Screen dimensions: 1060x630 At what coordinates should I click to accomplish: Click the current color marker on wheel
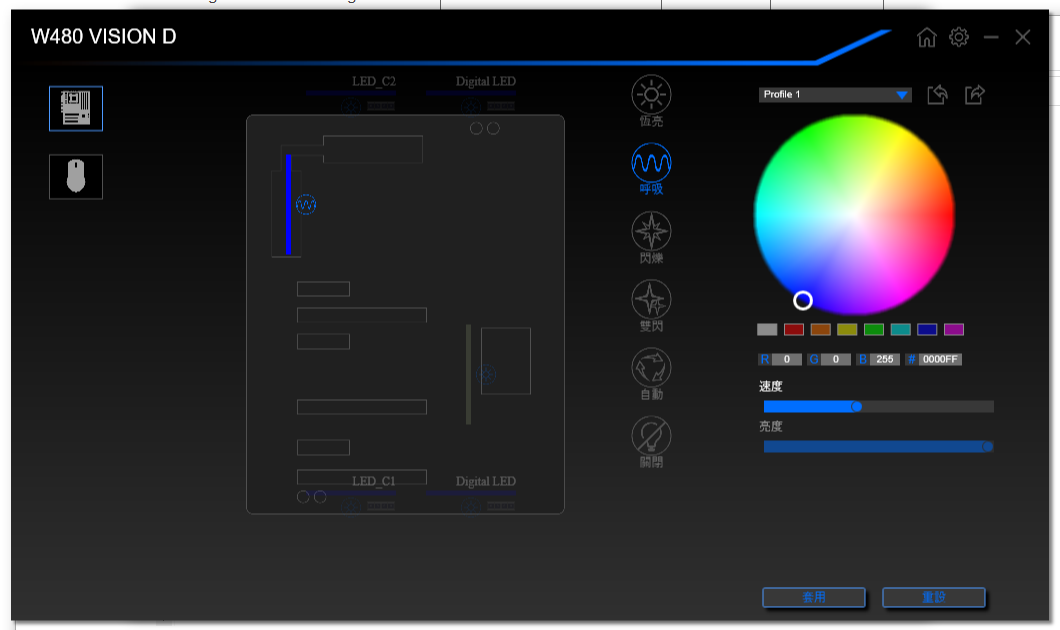point(802,300)
